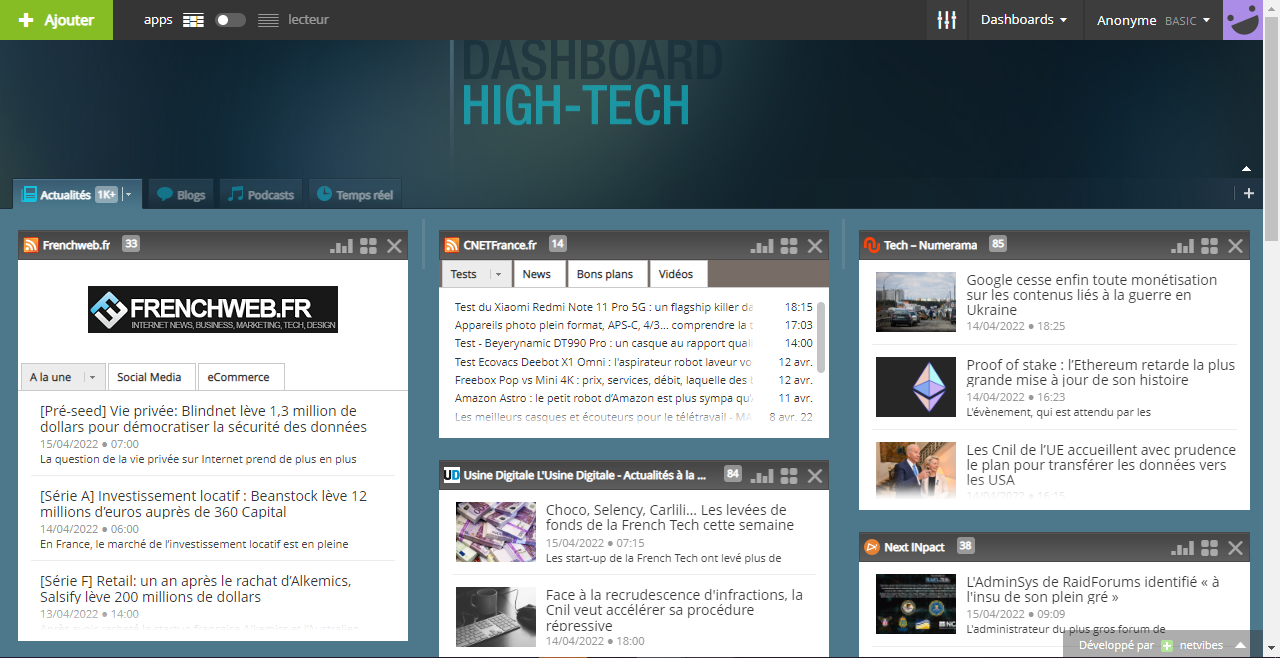Switch to the Temps réel tab
The height and width of the screenshot is (658, 1280).
pyautogui.click(x=355, y=195)
